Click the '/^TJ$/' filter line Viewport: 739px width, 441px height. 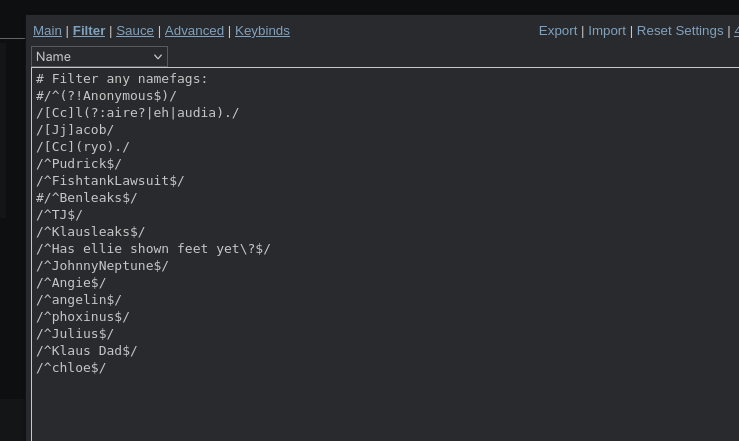point(59,214)
